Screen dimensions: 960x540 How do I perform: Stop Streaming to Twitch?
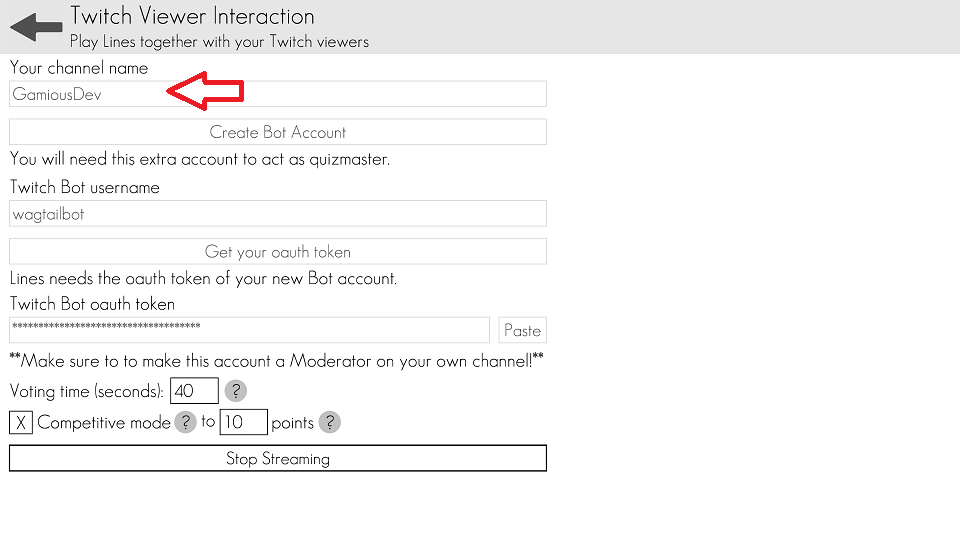[x=278, y=458]
